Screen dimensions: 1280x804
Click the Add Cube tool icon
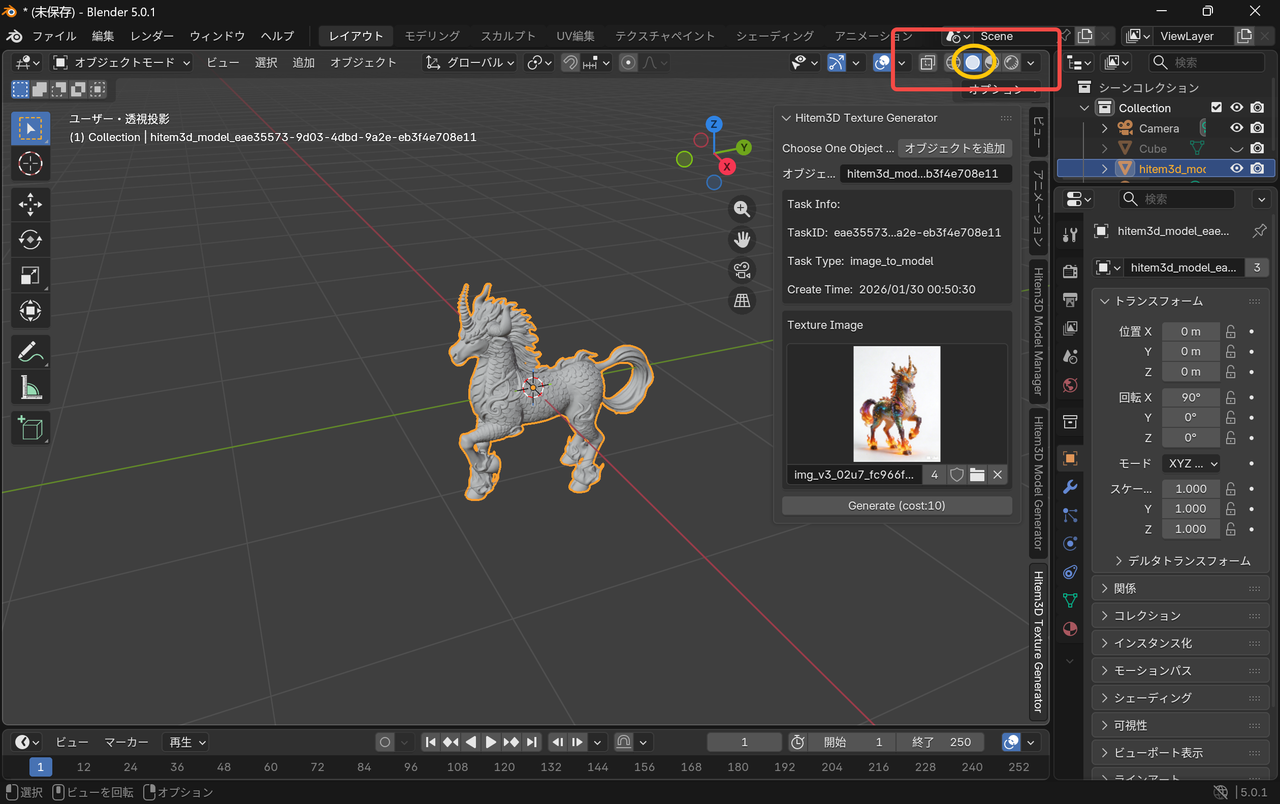click(x=30, y=428)
